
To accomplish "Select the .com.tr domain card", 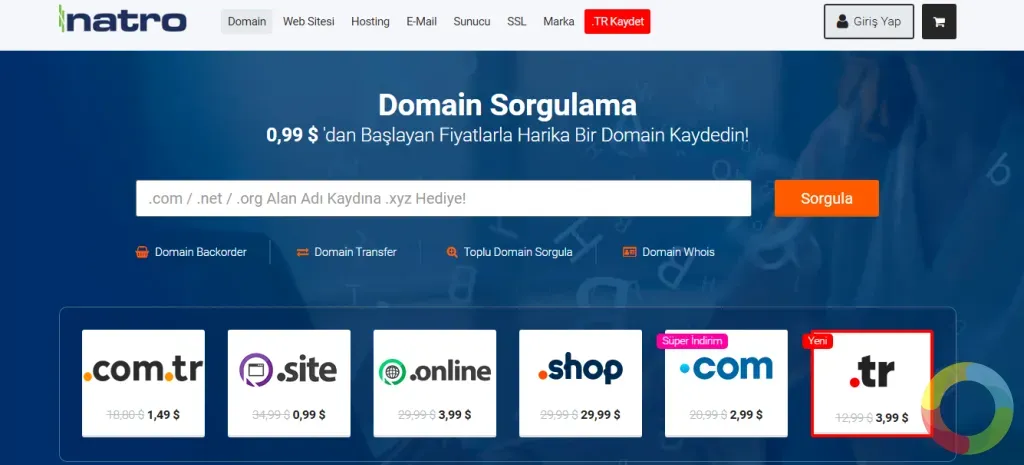I will point(143,383).
